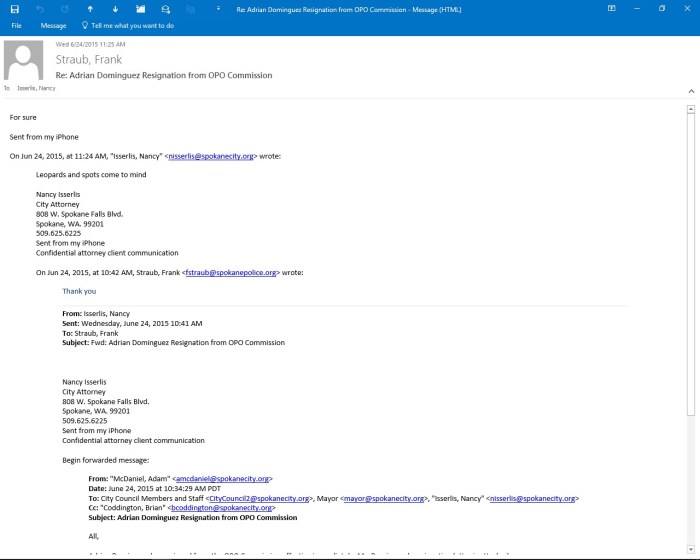This screenshot has height=560, width=700.
Task: Go to next item with down arrow
Action: (x=115, y=9)
